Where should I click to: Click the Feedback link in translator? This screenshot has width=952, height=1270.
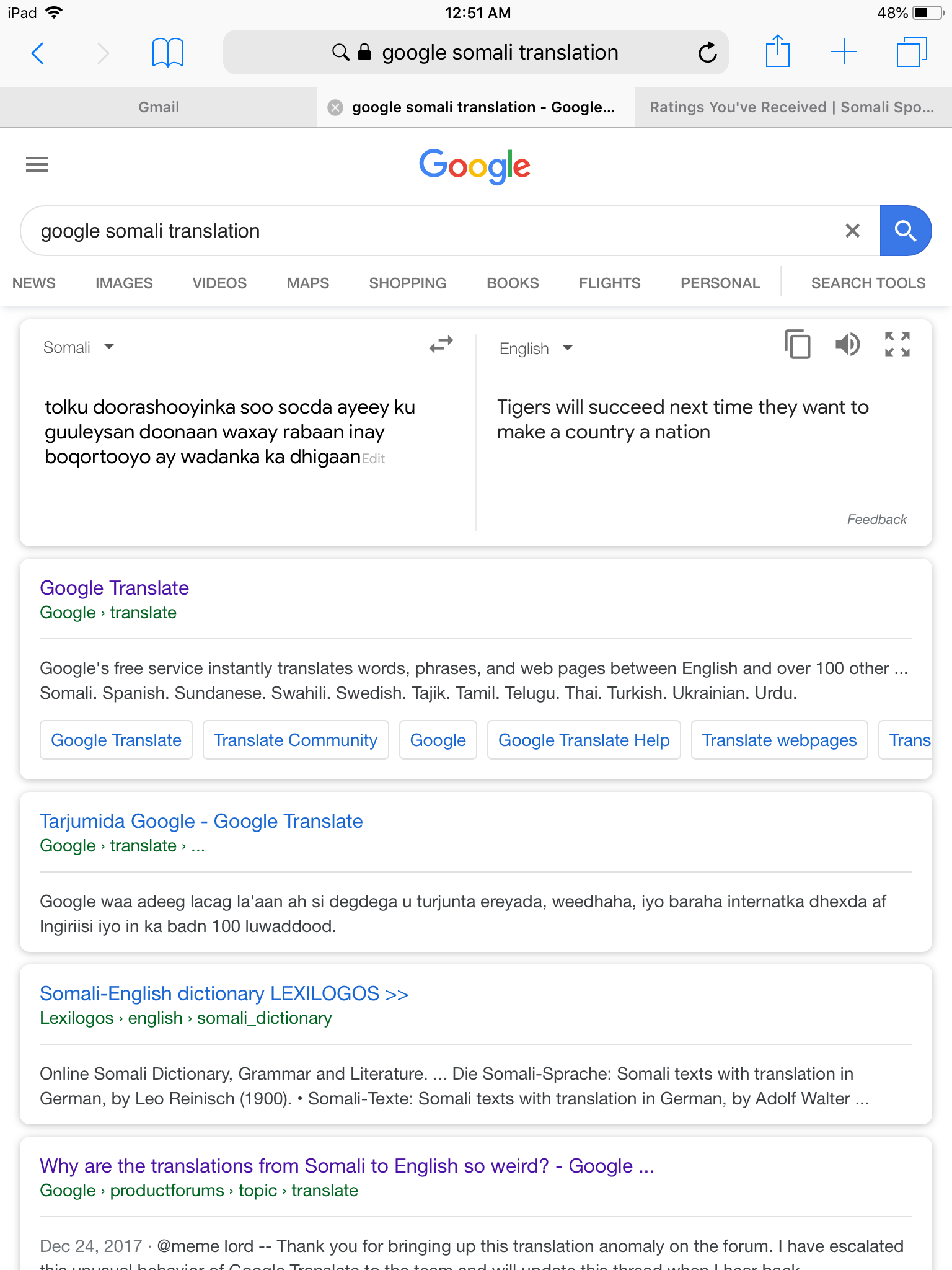click(x=876, y=520)
